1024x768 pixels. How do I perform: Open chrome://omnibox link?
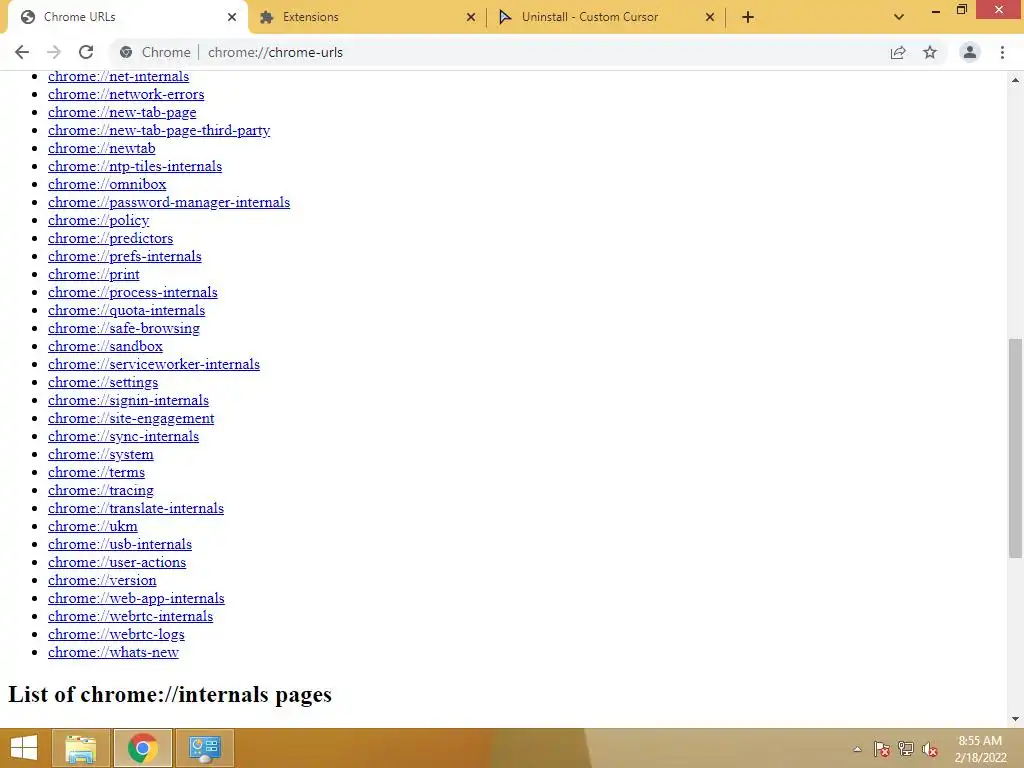107,184
